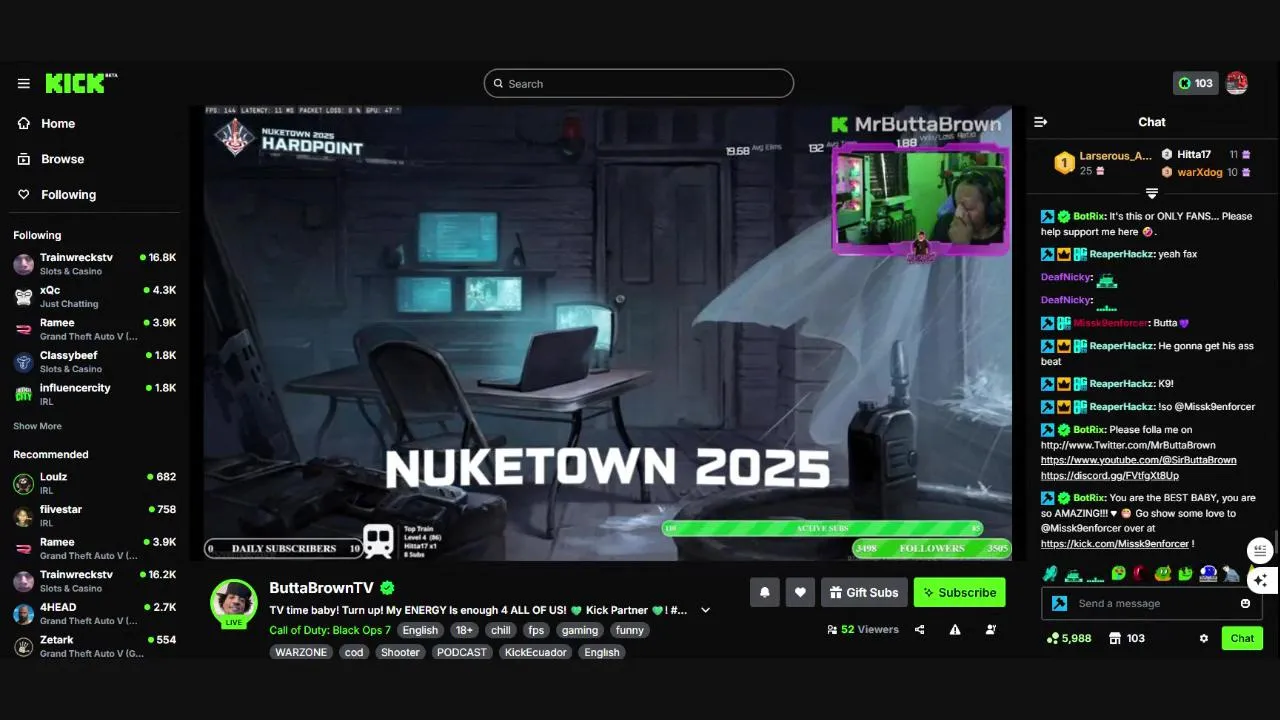Open the emoji picker in chat input
Viewport: 1280px width, 720px height.
[x=1245, y=603]
